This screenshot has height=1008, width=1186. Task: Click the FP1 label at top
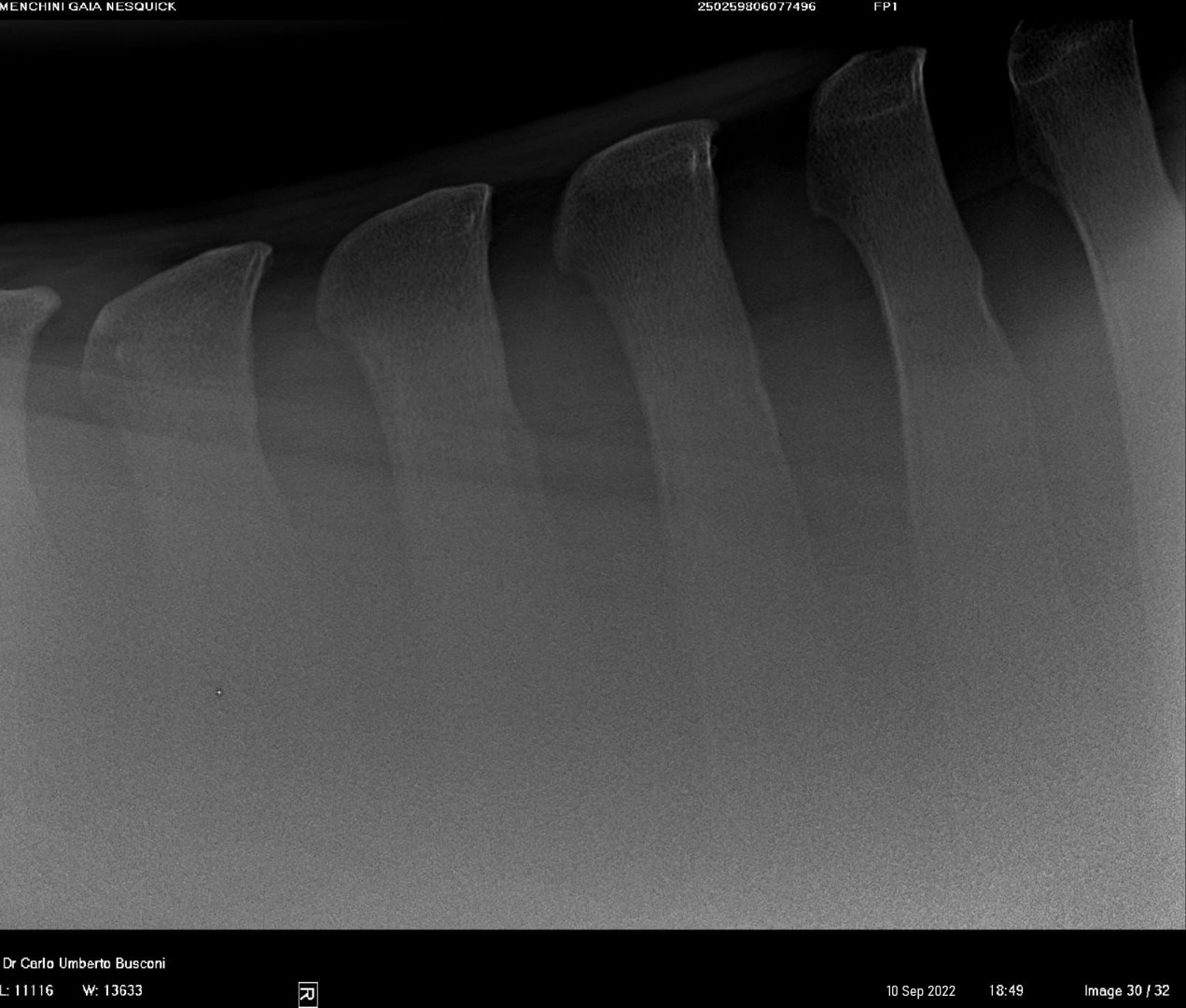[886, 7]
